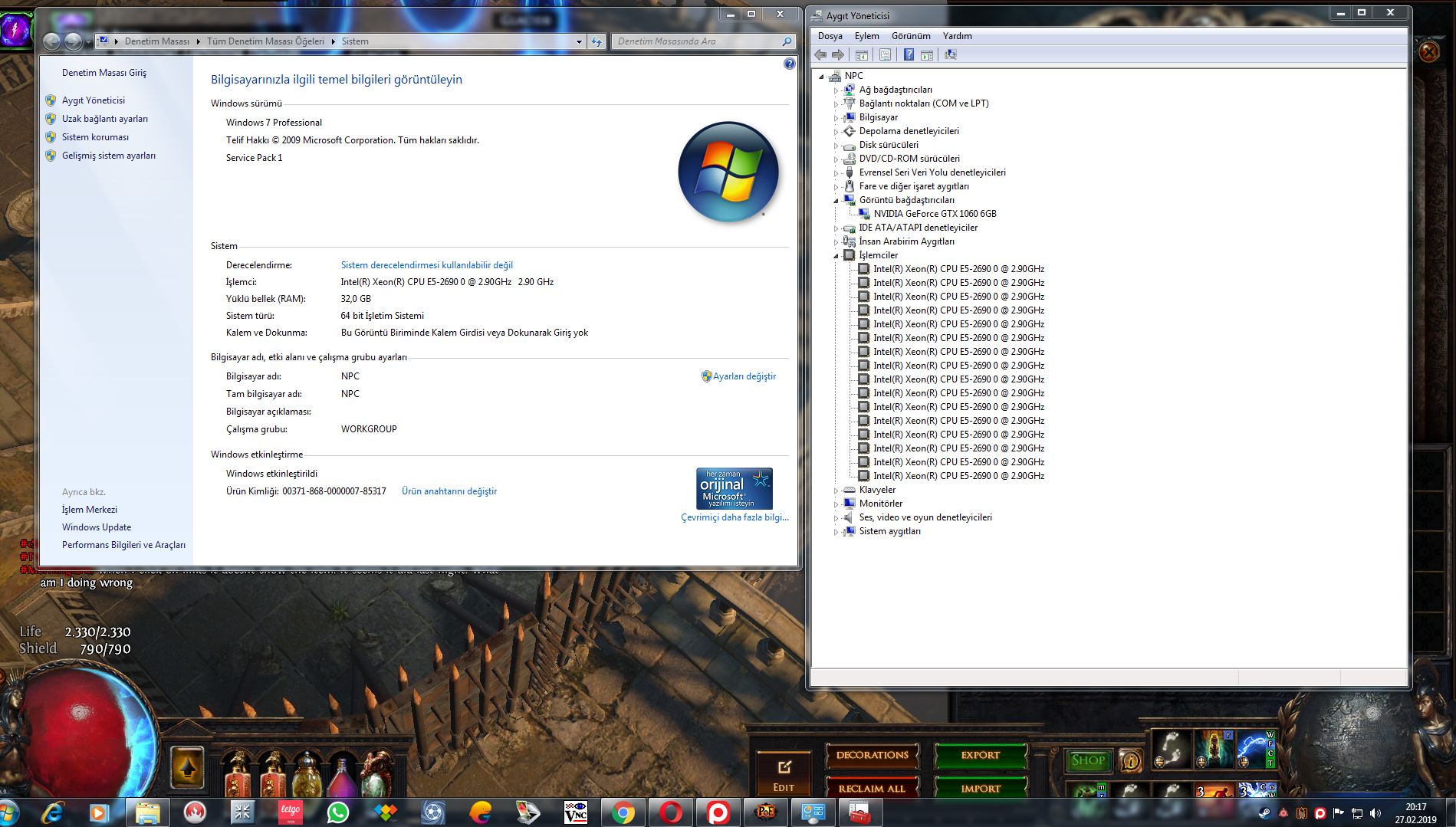This screenshot has height=827, width=1456.
Task: Toggle the action pane toolbar icon
Action: tap(927, 54)
